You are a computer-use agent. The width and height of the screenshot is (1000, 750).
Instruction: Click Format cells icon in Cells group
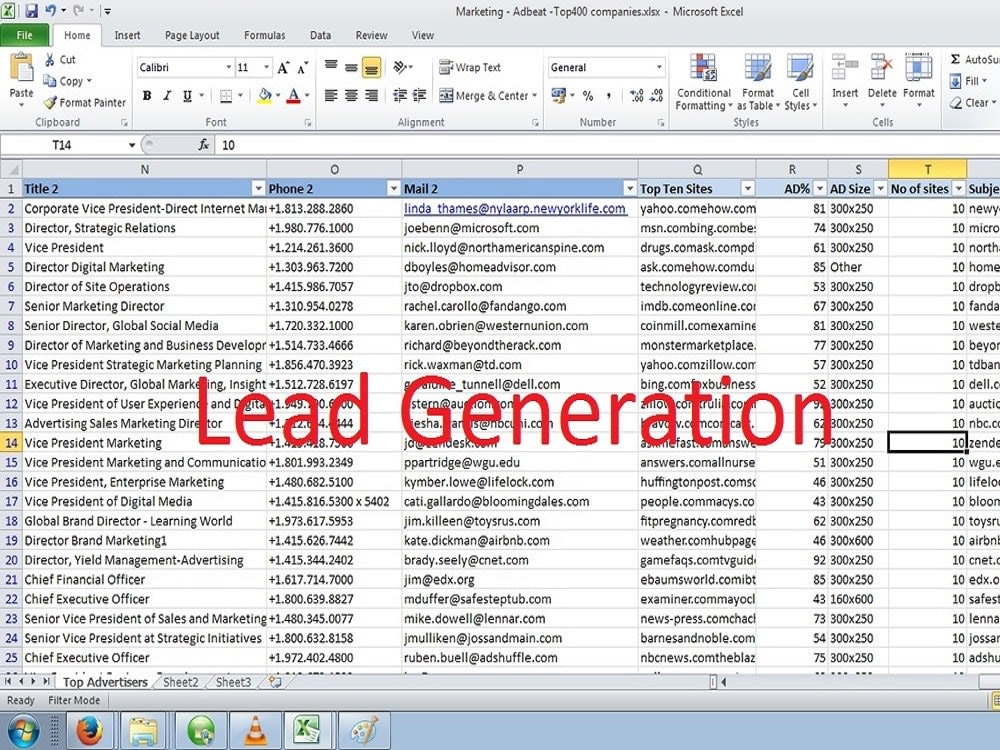[x=918, y=68]
